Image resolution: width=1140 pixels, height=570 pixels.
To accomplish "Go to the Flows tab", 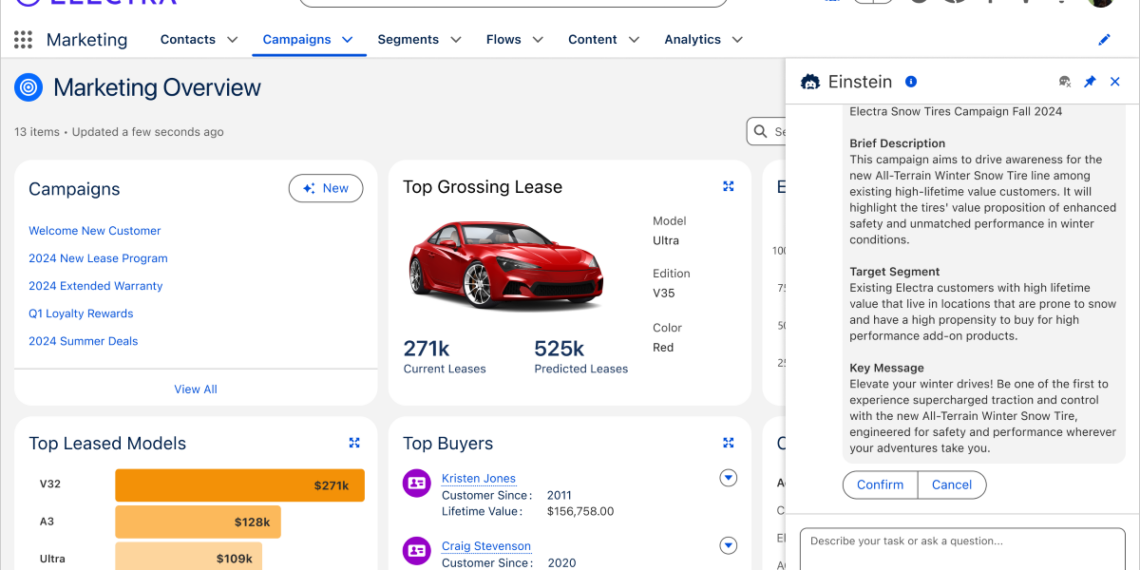I will 503,40.
